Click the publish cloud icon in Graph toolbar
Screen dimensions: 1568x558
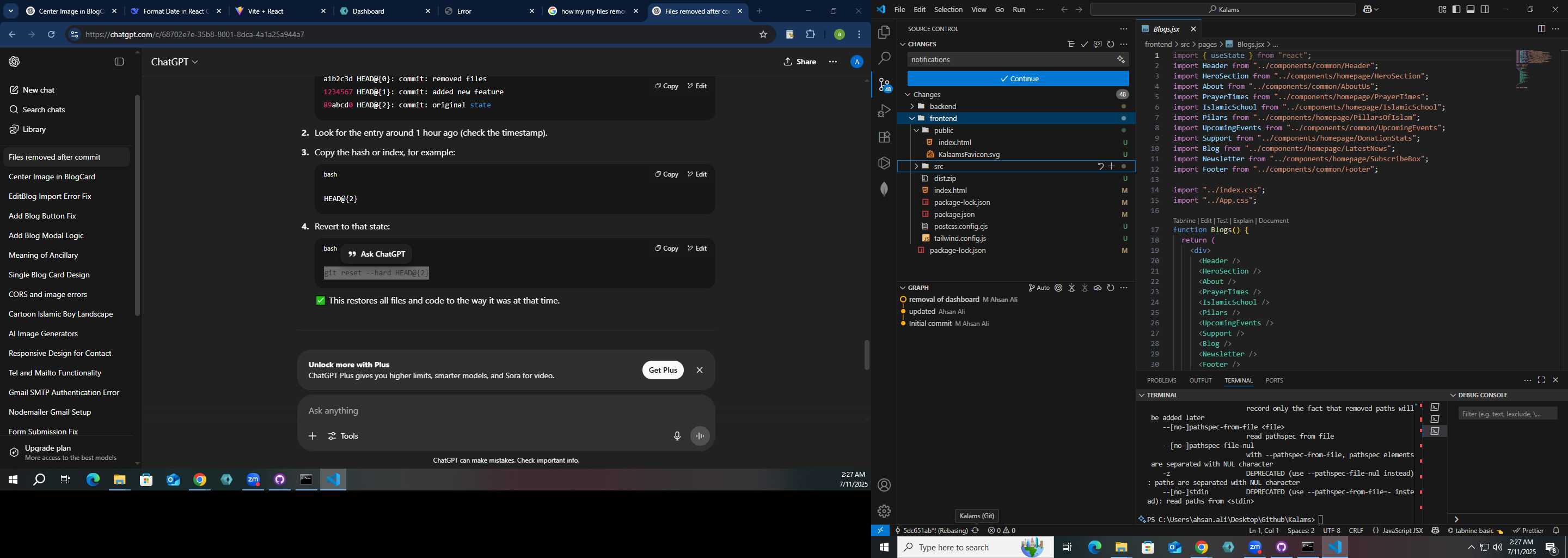pos(1098,288)
